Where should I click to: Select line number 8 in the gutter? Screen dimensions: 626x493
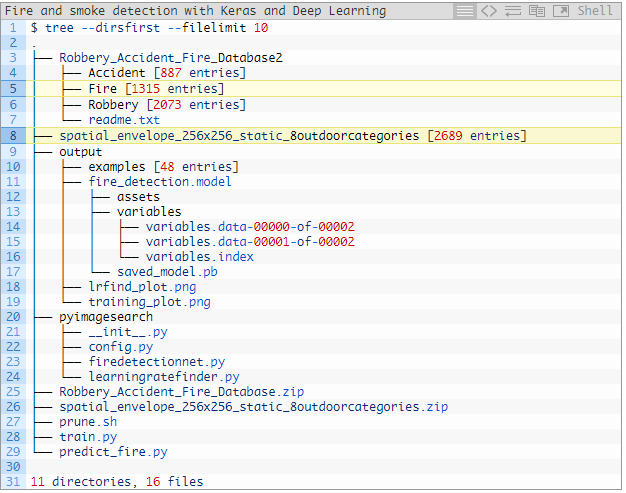(13, 136)
